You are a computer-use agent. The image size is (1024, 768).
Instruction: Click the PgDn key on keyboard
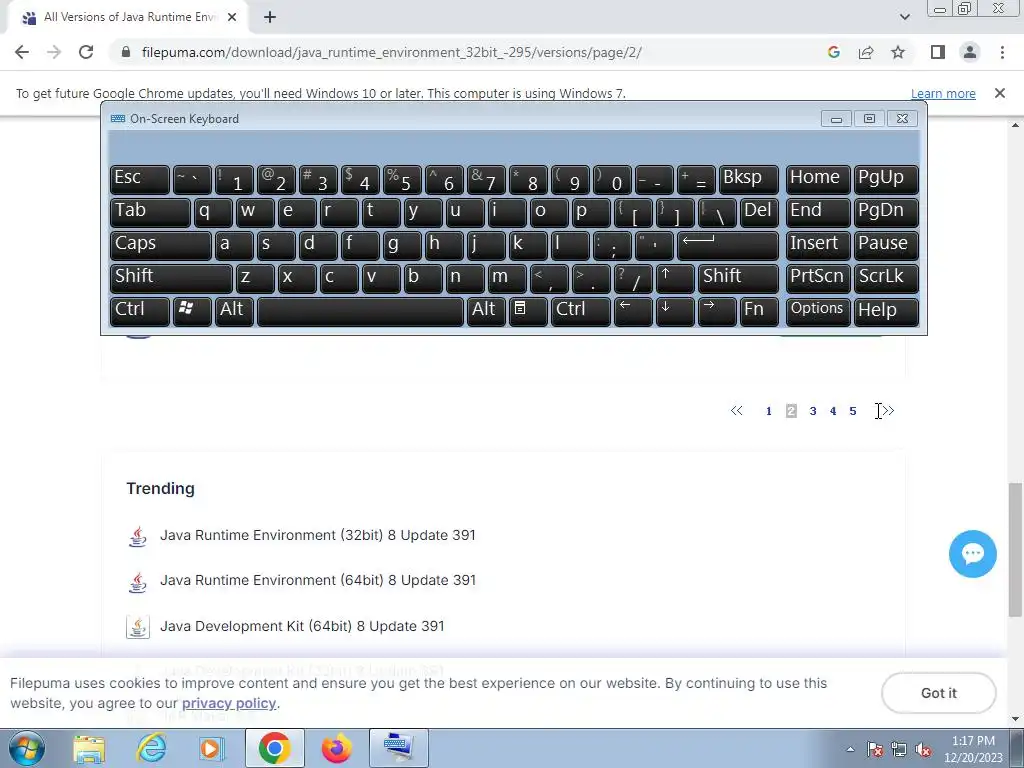[886, 212]
